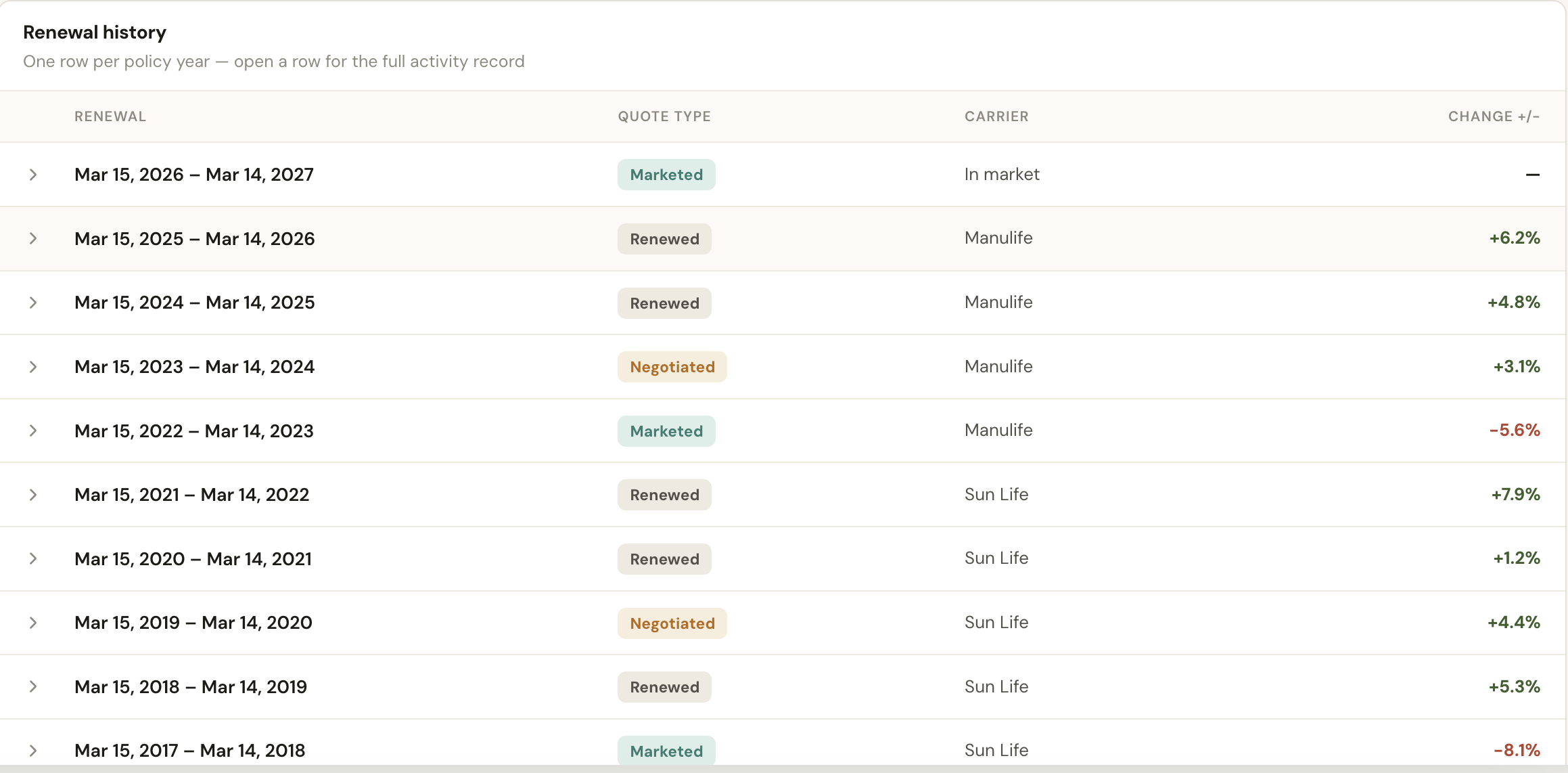Click the Negotiated badge in the 2019–2020 row
The image size is (1568, 773).
pyautogui.click(x=672, y=623)
